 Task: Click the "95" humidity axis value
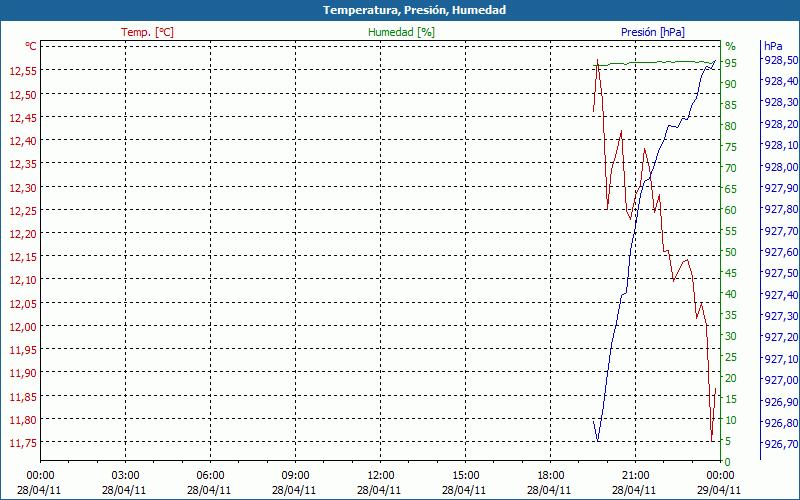coord(731,63)
